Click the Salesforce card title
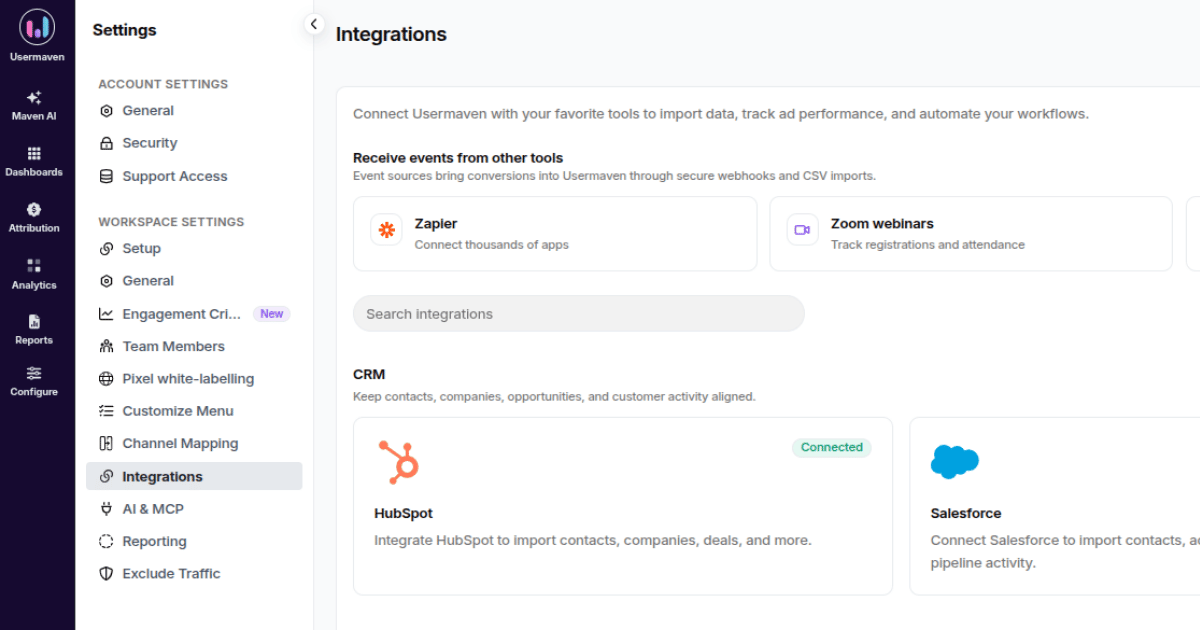Viewport: 1200px width, 630px height. tap(966, 513)
